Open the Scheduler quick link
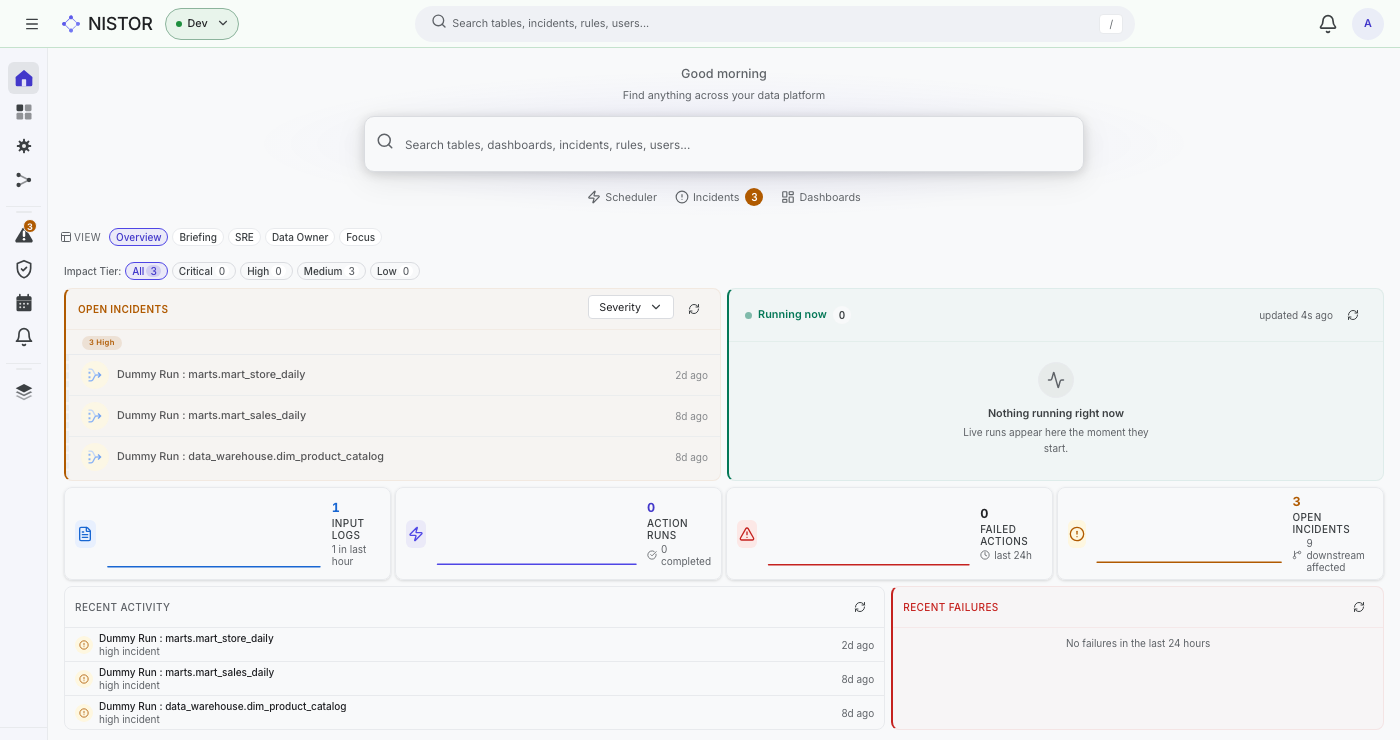This screenshot has width=1400, height=740. click(x=622, y=197)
